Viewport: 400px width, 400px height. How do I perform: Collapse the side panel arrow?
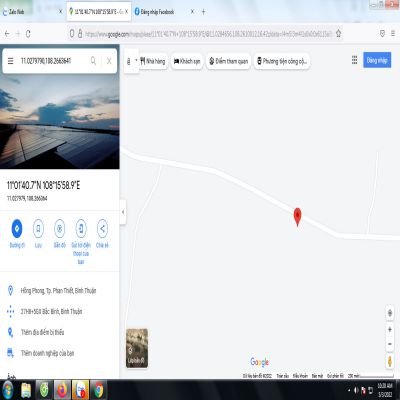click(x=123, y=212)
